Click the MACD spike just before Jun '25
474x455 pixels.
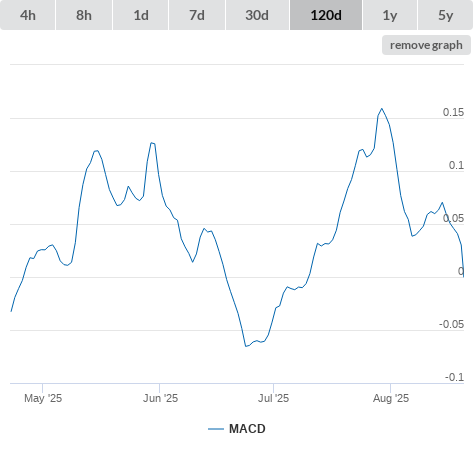152,143
